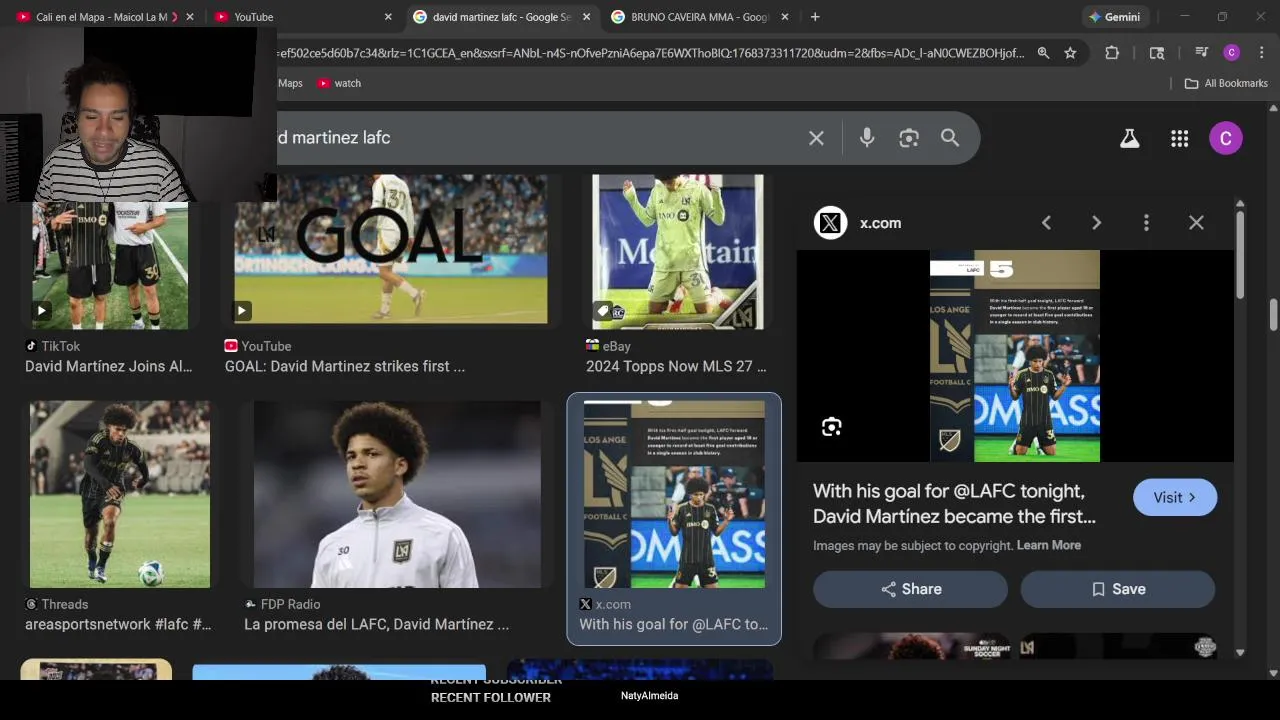Open the selected x.com image result
This screenshot has width=1280, height=720.
(674, 494)
